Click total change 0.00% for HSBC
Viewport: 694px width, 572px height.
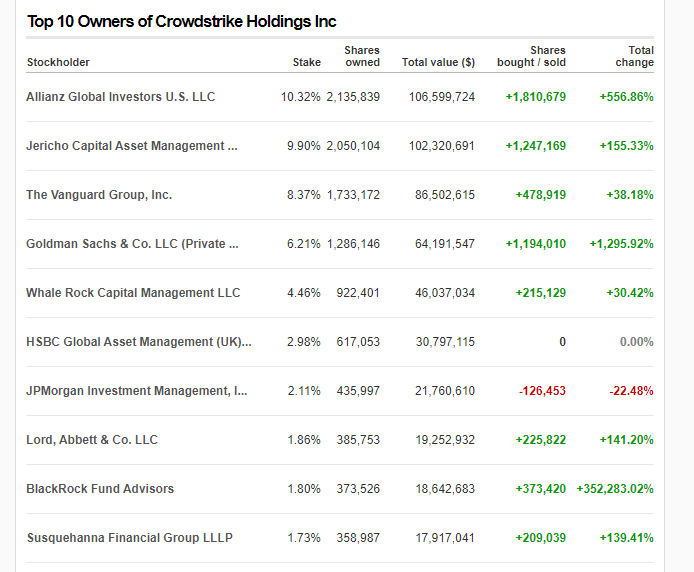(x=636, y=342)
